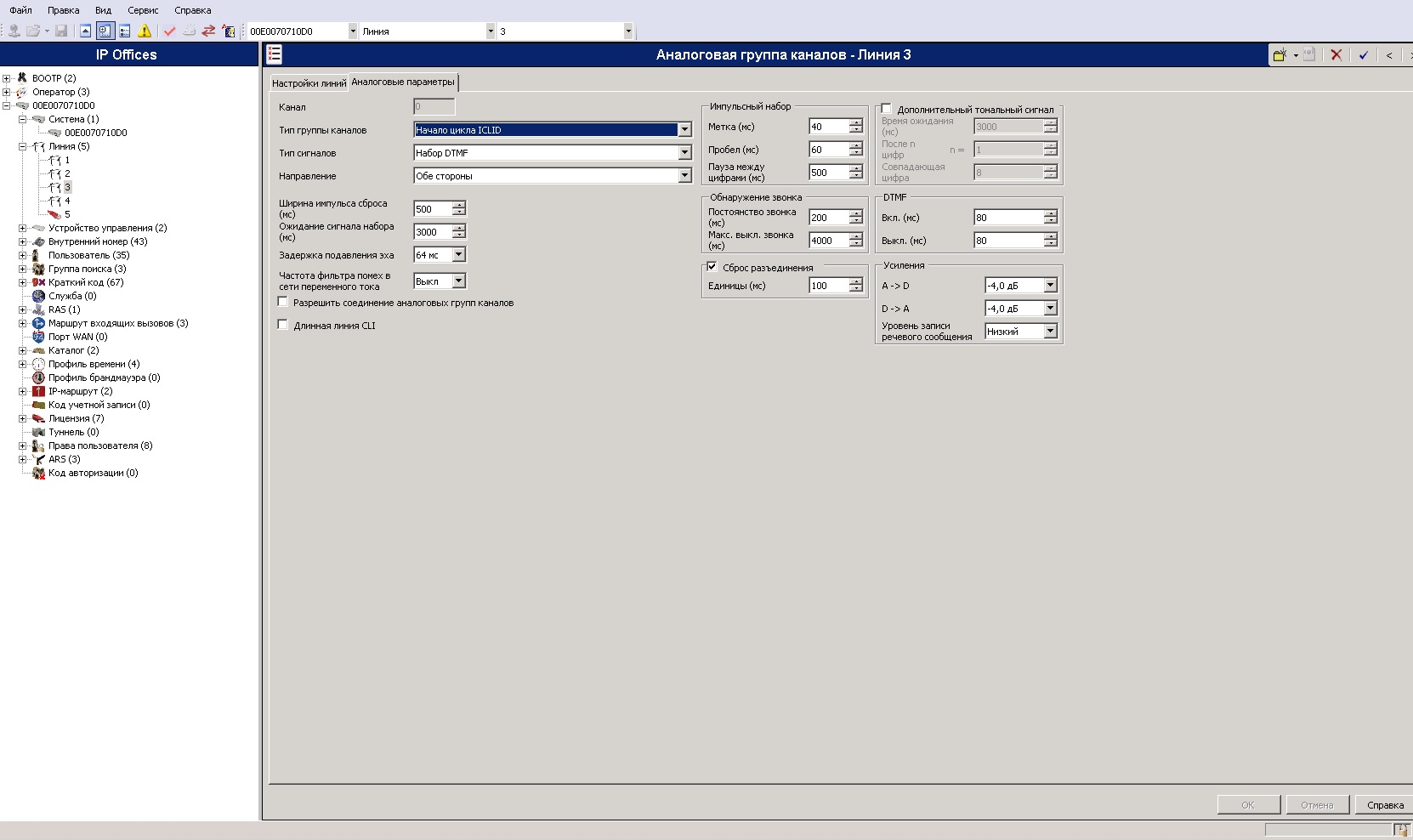Click the list view pane toolbar icon
Image resolution: width=1413 pixels, height=840 pixels.
point(125,31)
